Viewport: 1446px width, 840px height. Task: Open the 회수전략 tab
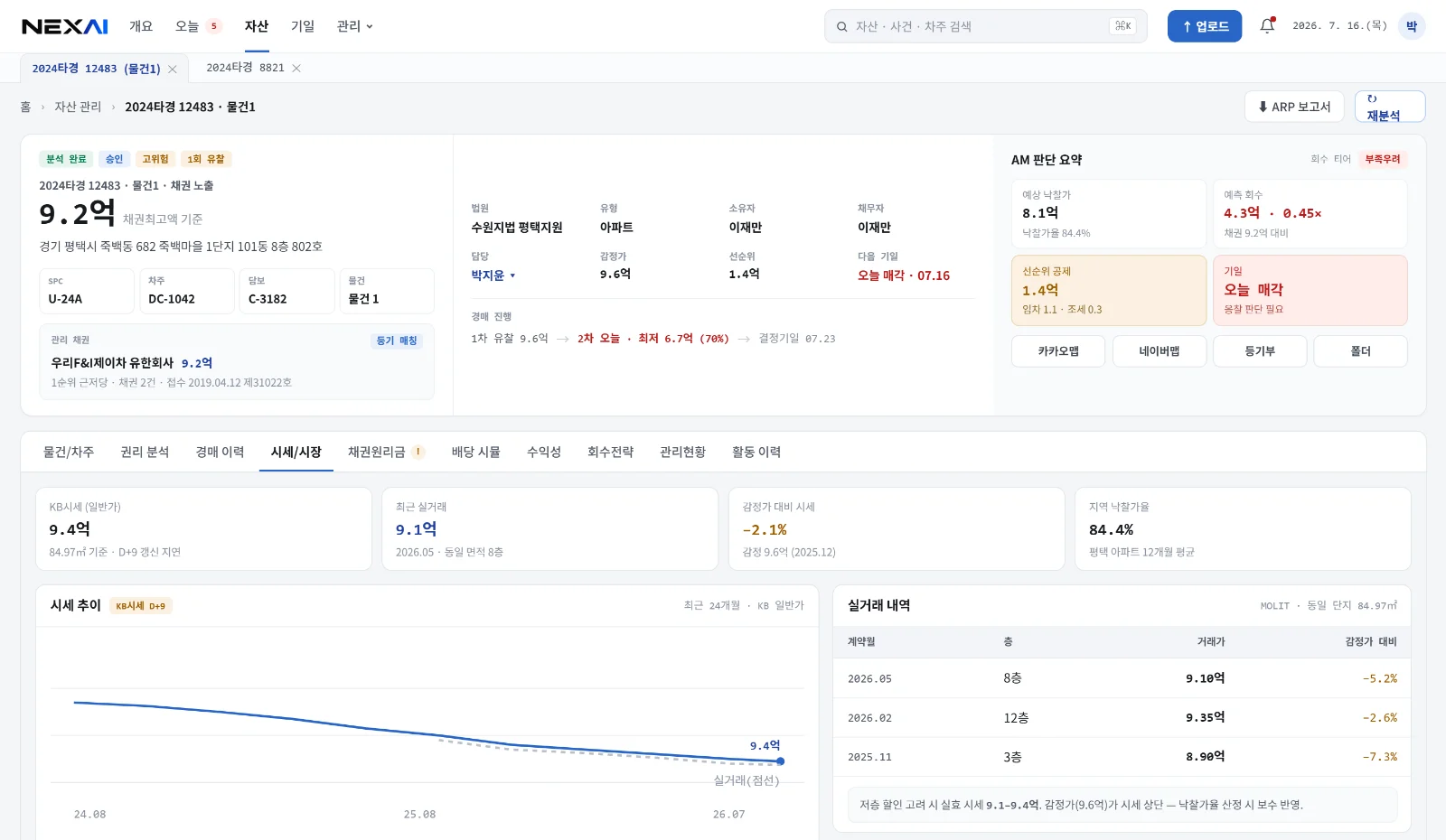[611, 452]
